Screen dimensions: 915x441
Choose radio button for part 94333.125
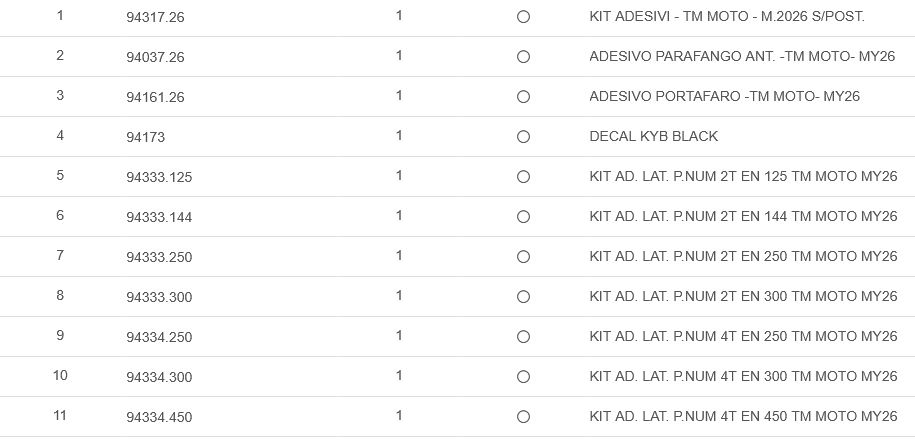pyautogui.click(x=523, y=177)
